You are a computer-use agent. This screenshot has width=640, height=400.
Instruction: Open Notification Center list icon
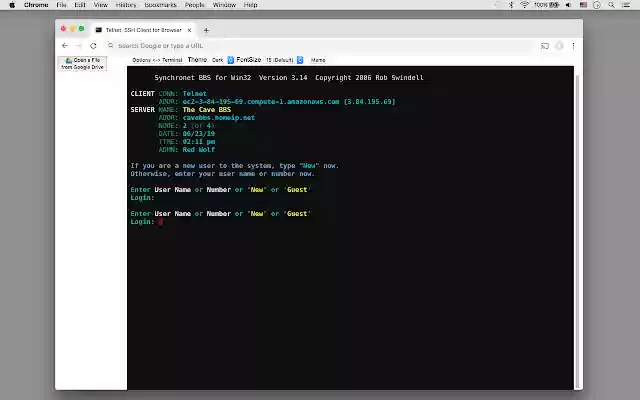coord(626,5)
